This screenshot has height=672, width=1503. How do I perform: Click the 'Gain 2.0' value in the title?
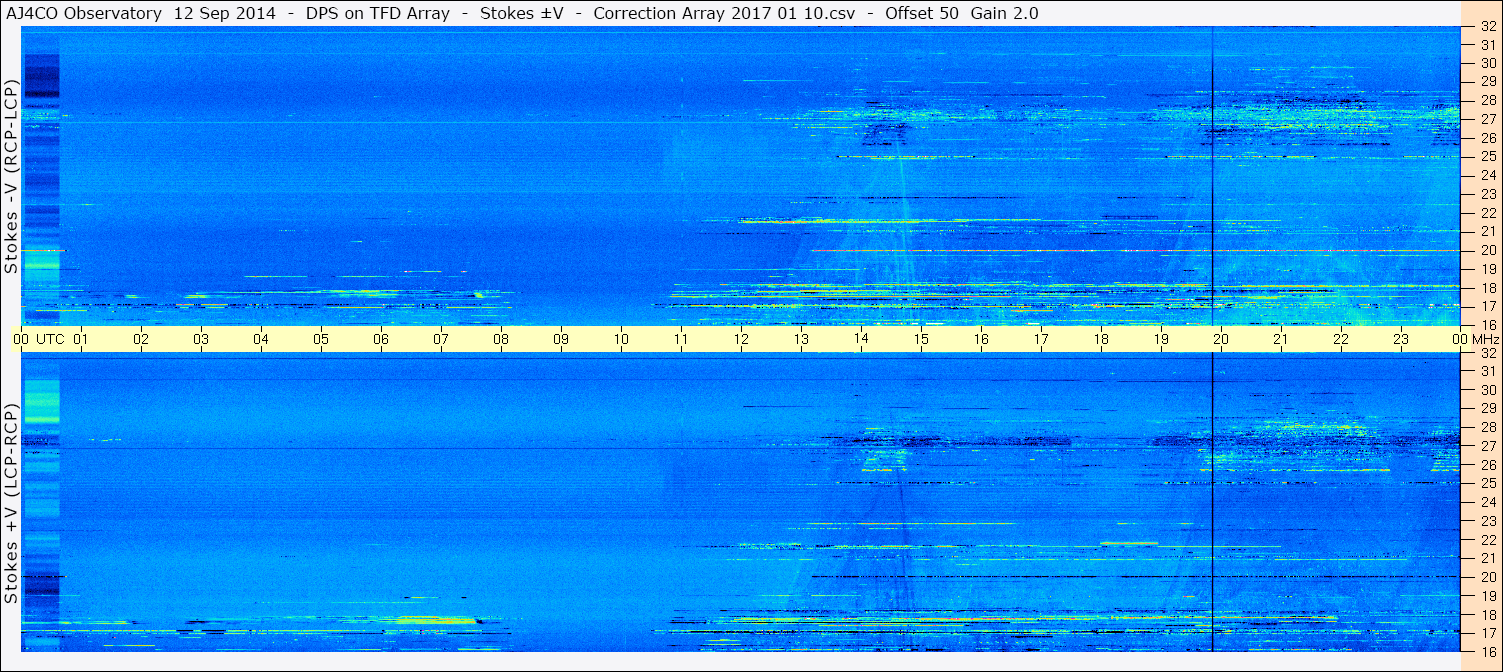[x=1004, y=13]
